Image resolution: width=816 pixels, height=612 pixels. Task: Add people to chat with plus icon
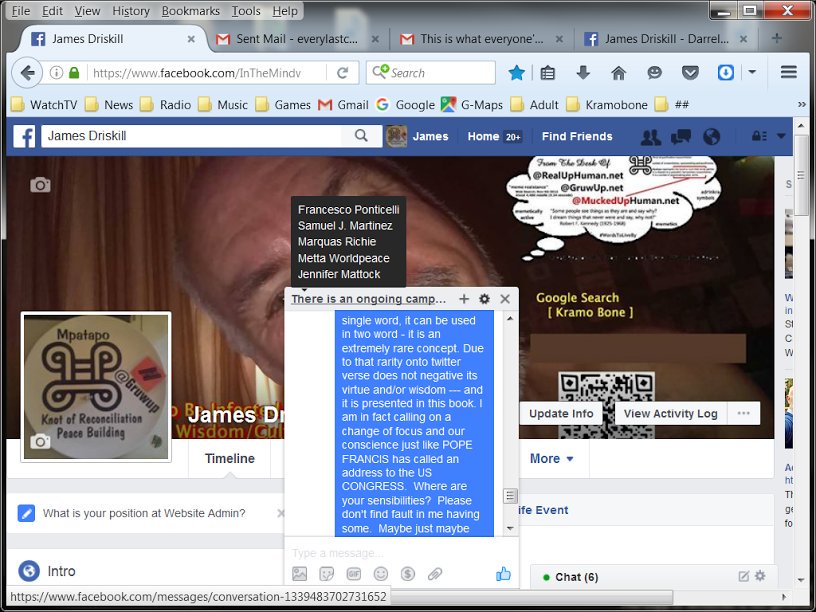(464, 299)
